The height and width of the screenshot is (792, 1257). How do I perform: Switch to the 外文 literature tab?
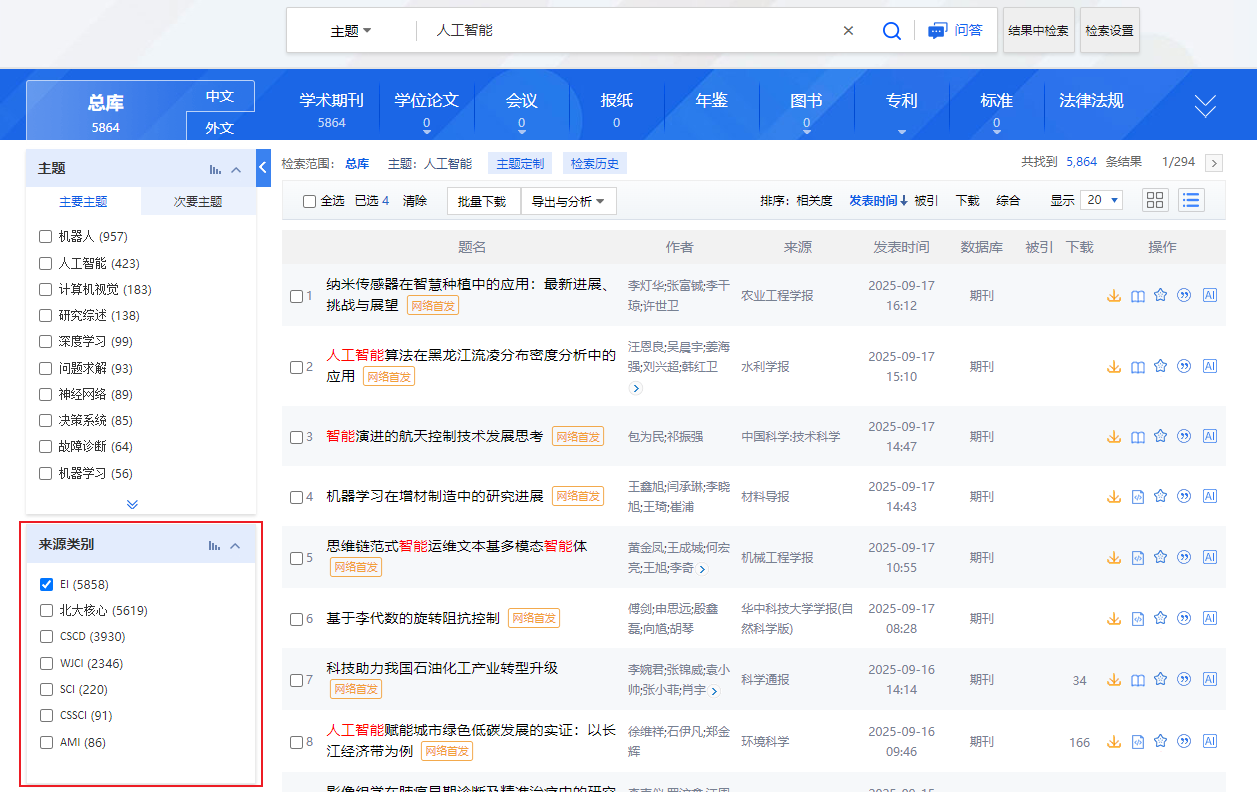219,126
